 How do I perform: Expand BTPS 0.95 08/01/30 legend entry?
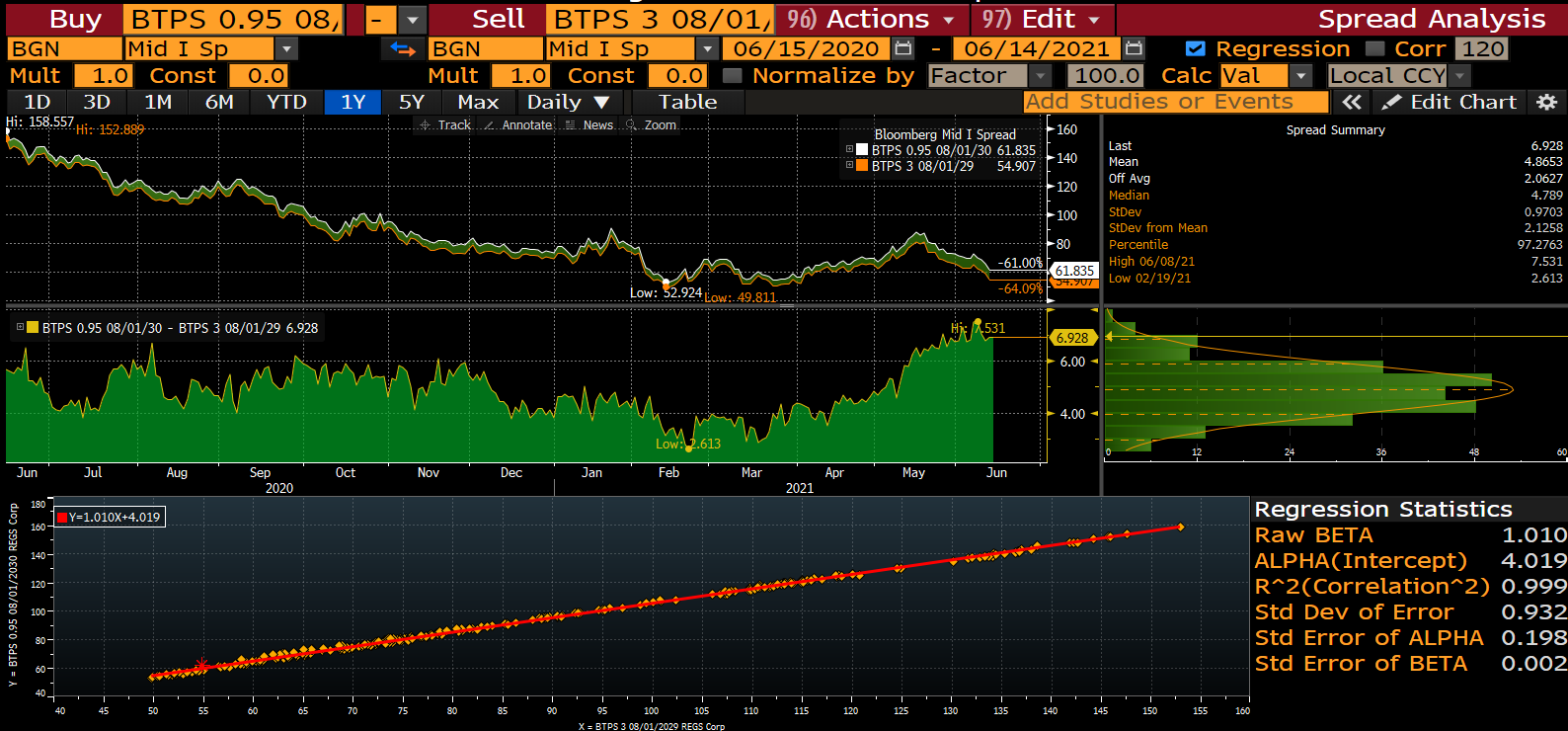849,150
